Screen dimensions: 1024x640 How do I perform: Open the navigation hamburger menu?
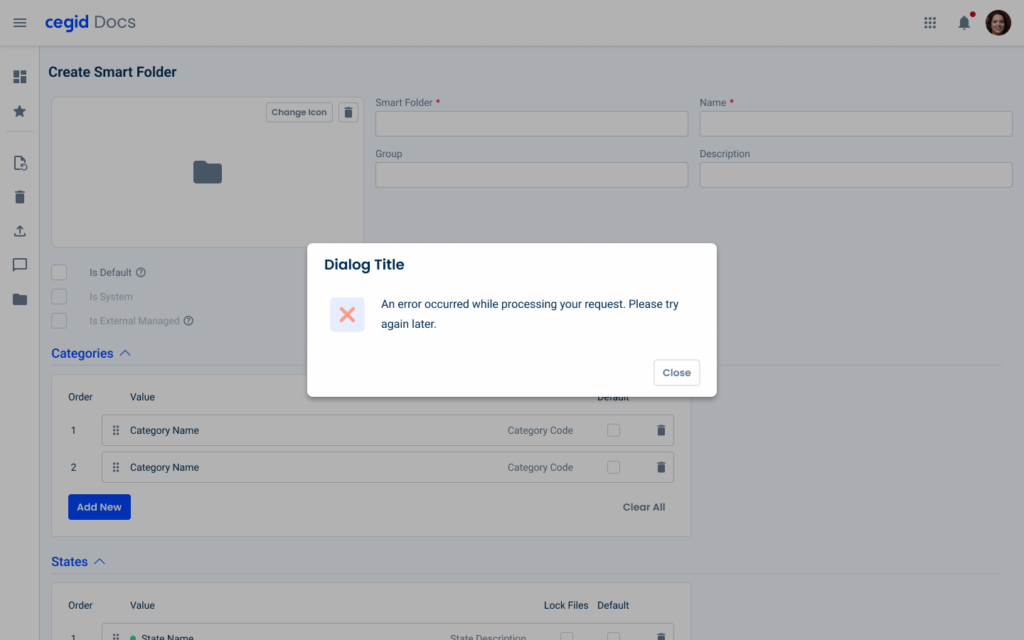[x=19, y=22]
